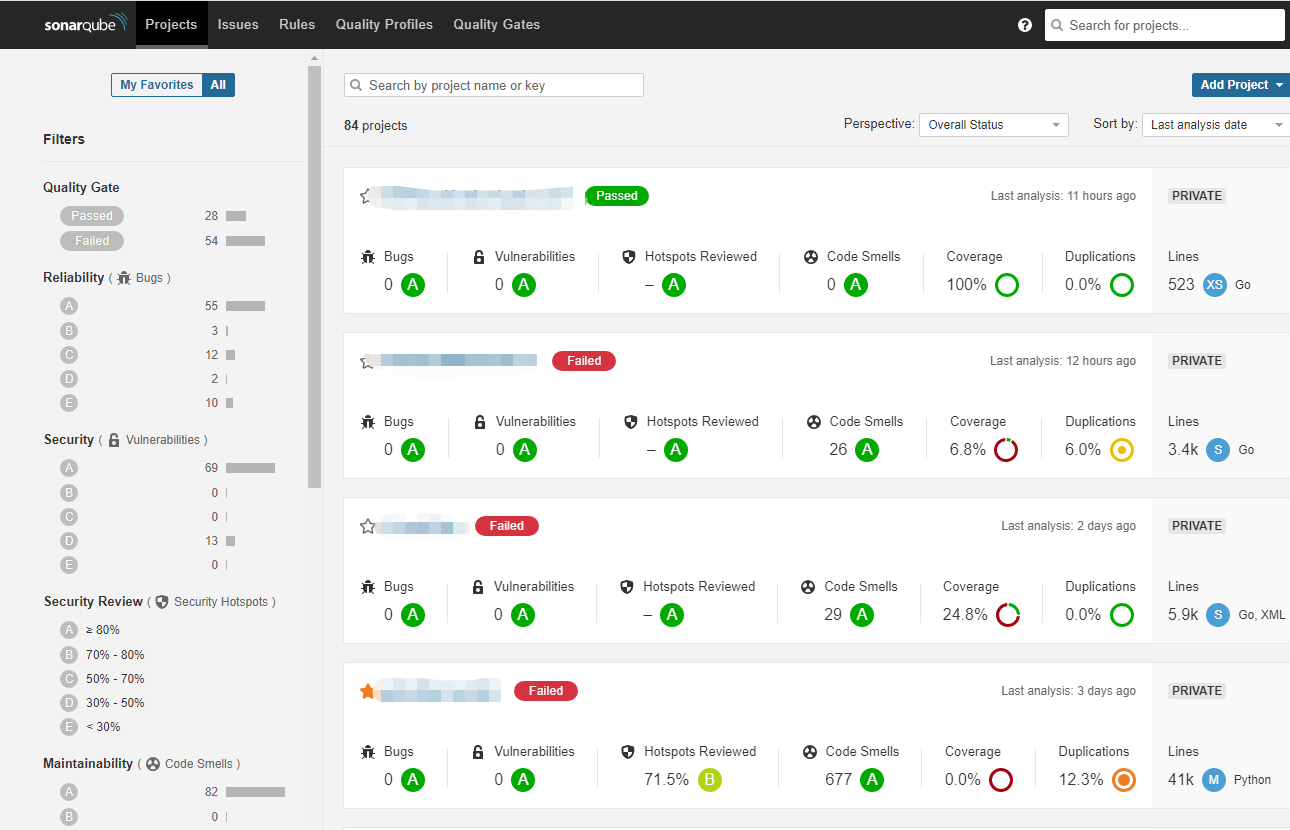Image resolution: width=1290 pixels, height=830 pixels.
Task: Click the XS size badge for Go project
Action: tap(1215, 284)
